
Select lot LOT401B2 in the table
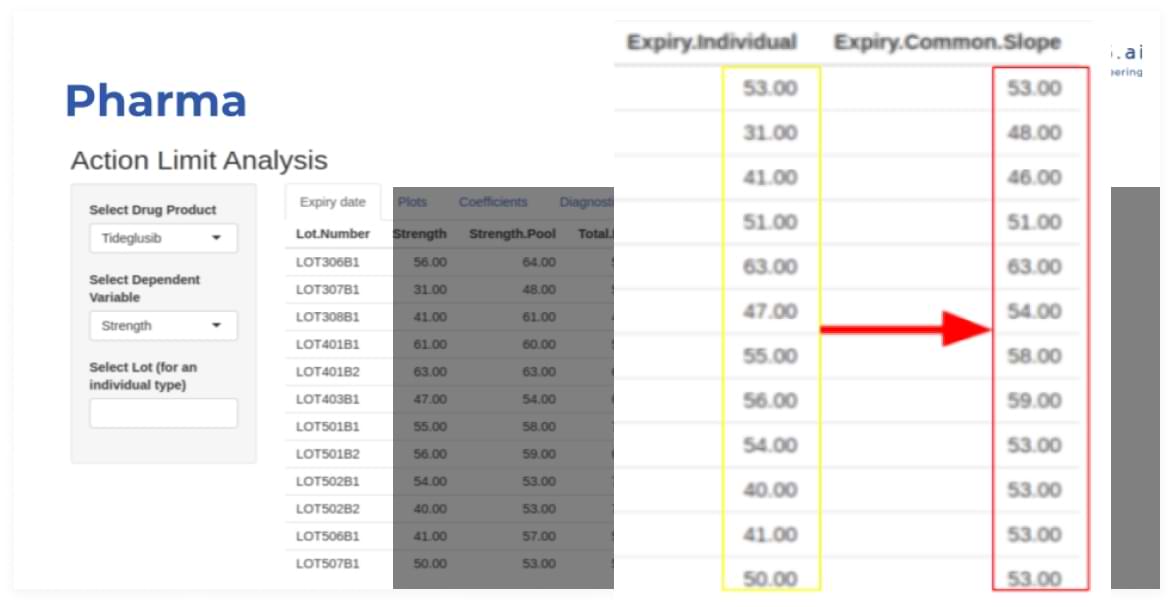tap(327, 371)
